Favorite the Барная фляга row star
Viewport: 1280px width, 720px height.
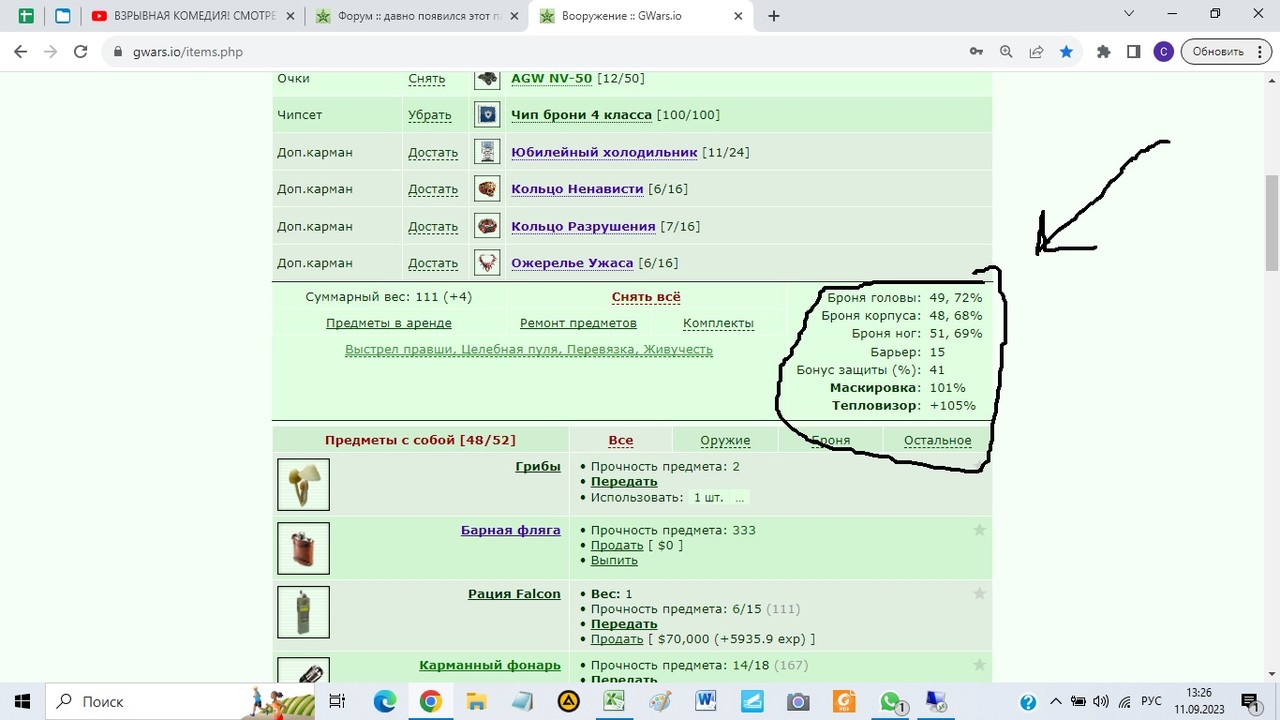click(x=979, y=530)
